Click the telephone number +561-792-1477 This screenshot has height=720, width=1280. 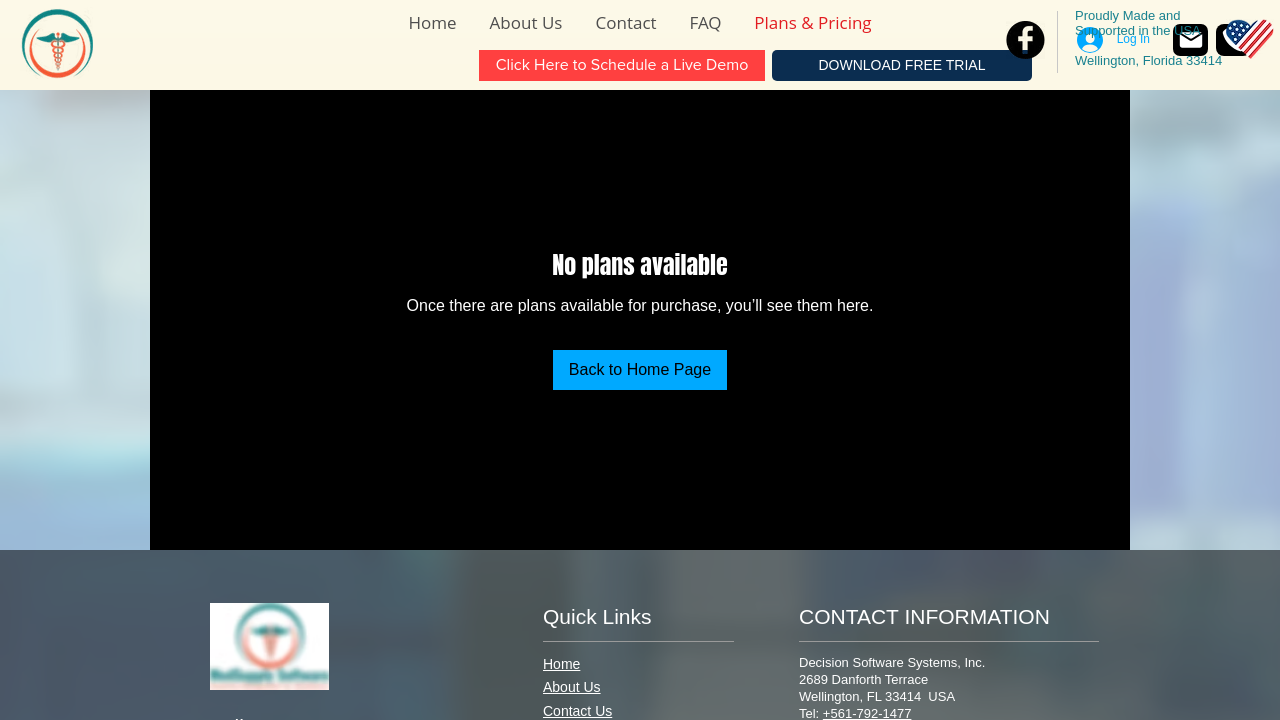tap(866, 713)
